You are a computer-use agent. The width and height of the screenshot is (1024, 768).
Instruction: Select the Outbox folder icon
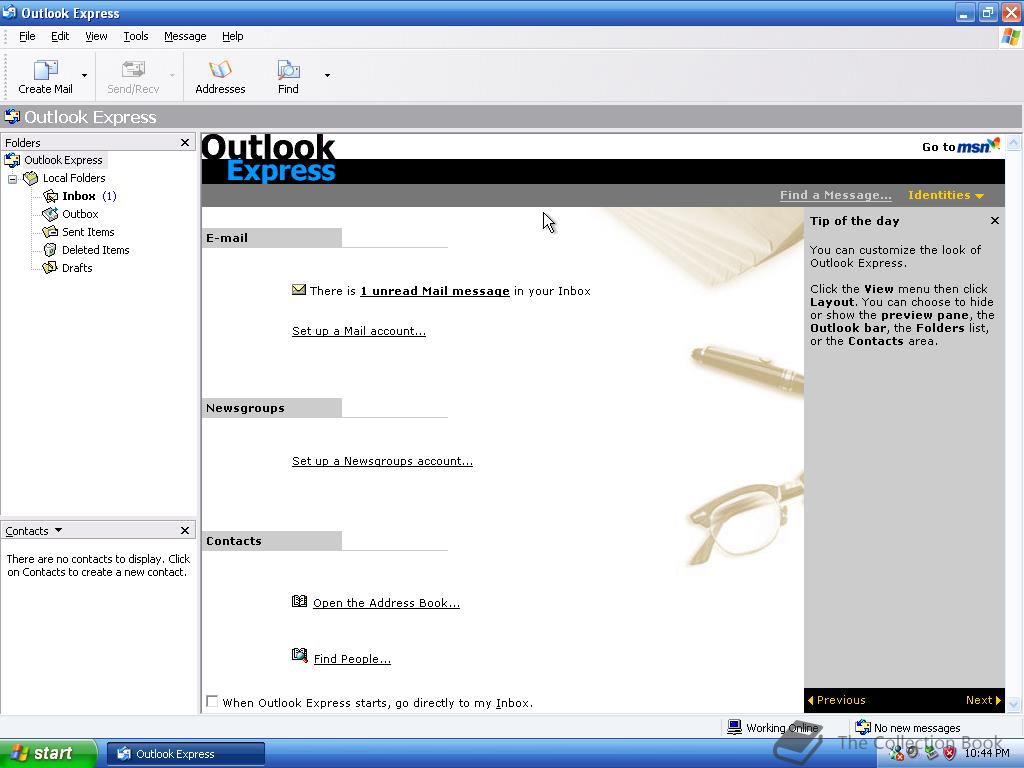[x=50, y=214]
